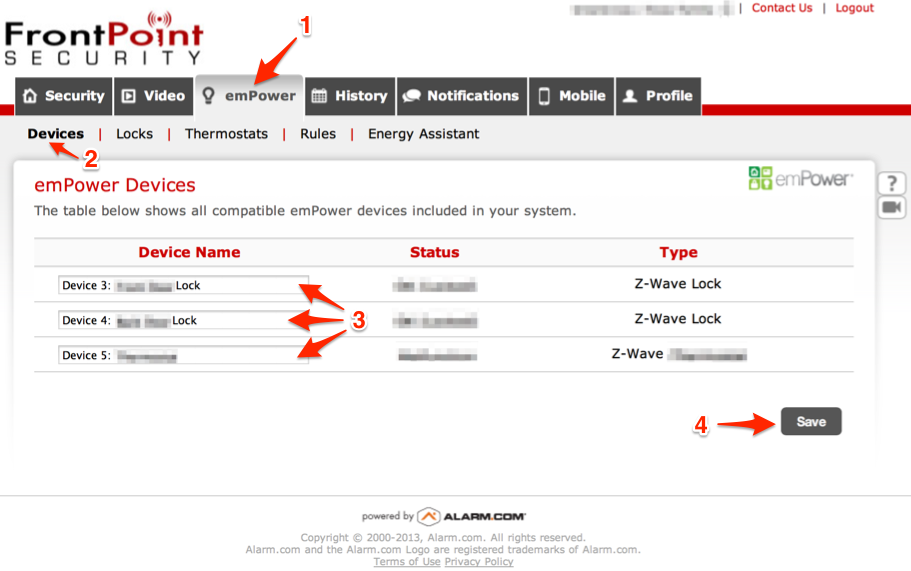
Task: Click the Type column header
Action: coord(678,252)
